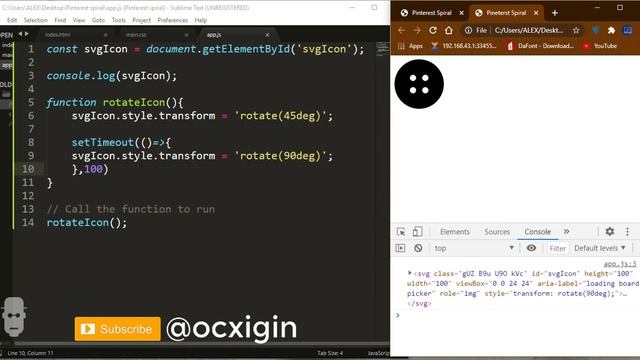640x360 pixels.
Task: Open the Edit menu in Sublime Text
Action: (x=12, y=20)
